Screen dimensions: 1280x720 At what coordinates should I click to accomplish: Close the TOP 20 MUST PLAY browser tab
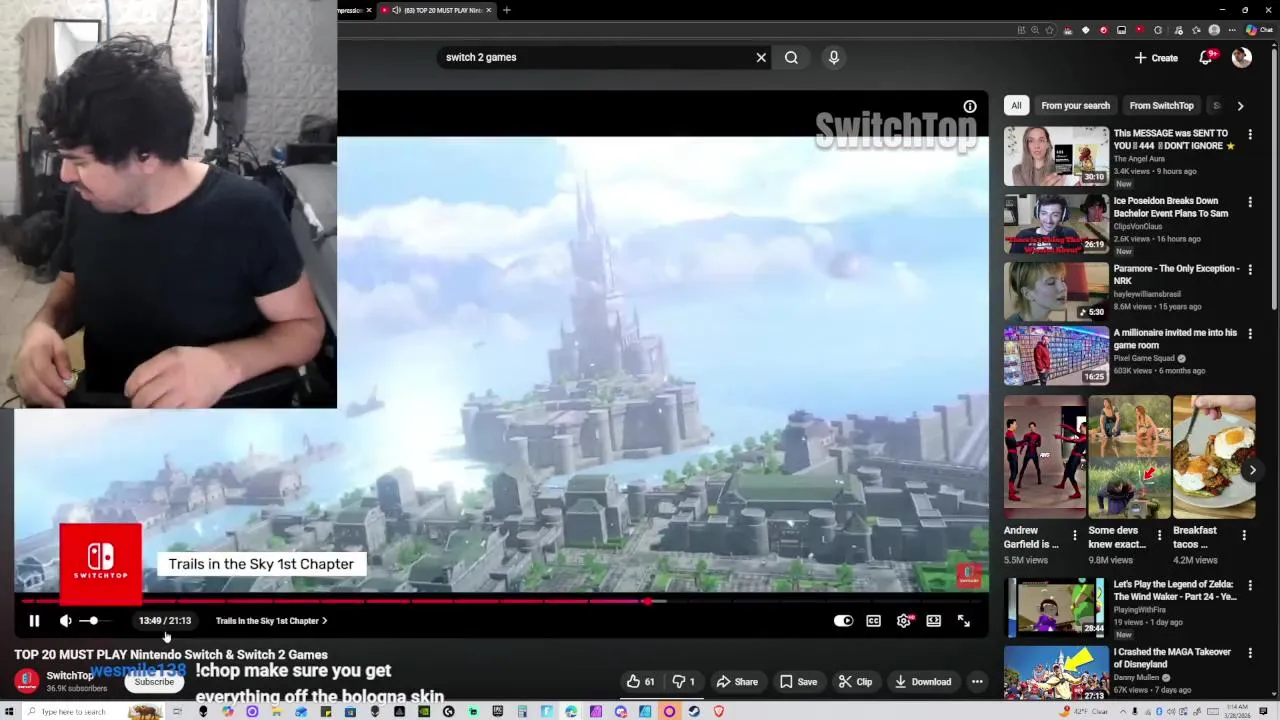tap(489, 10)
